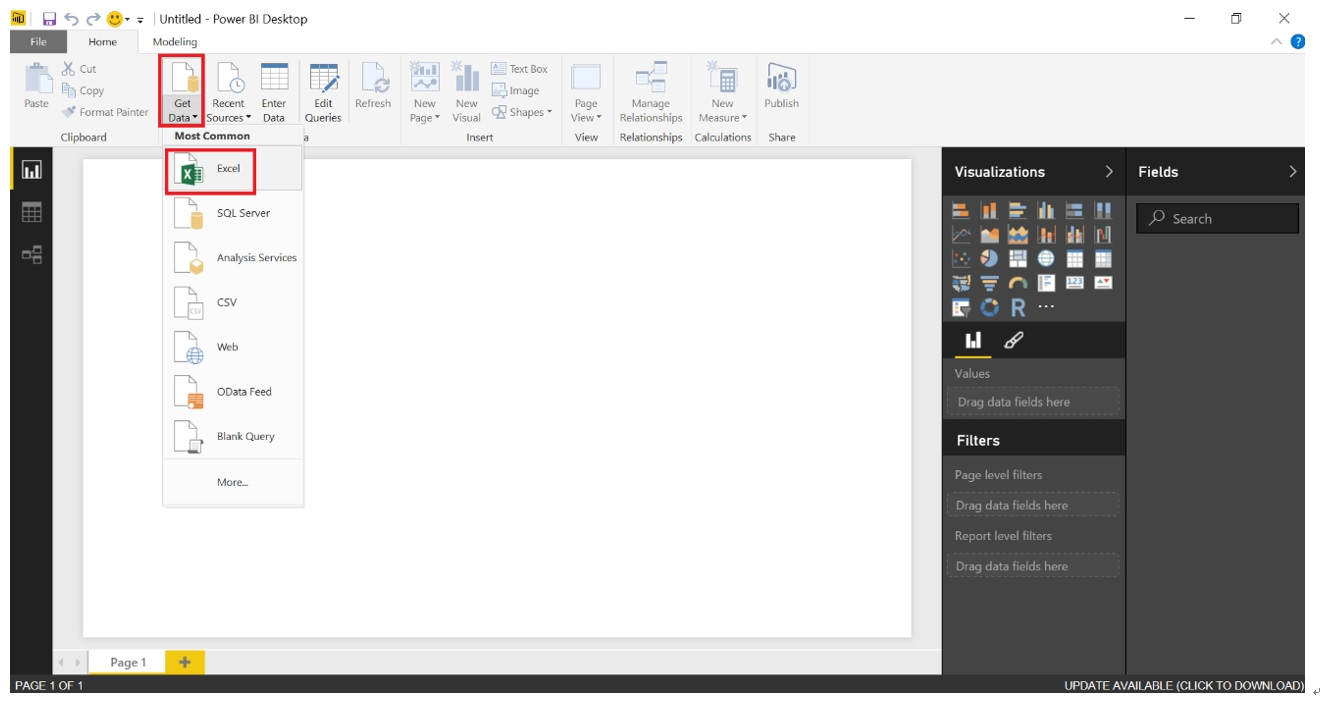Select the Home ribbon tab
The width and height of the screenshot is (1321, 703).
102,42
